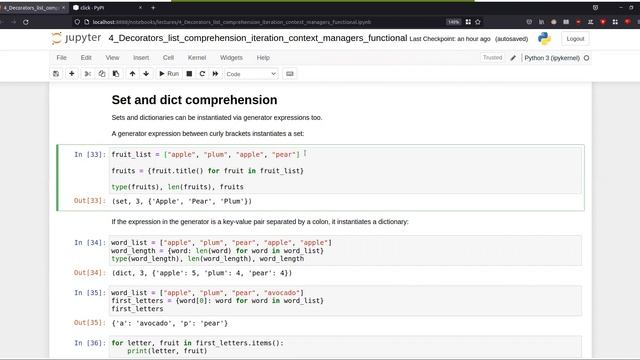Image resolution: width=640 pixels, height=360 pixels.
Task: Click the Out[33] prompt label
Action: click(89, 200)
